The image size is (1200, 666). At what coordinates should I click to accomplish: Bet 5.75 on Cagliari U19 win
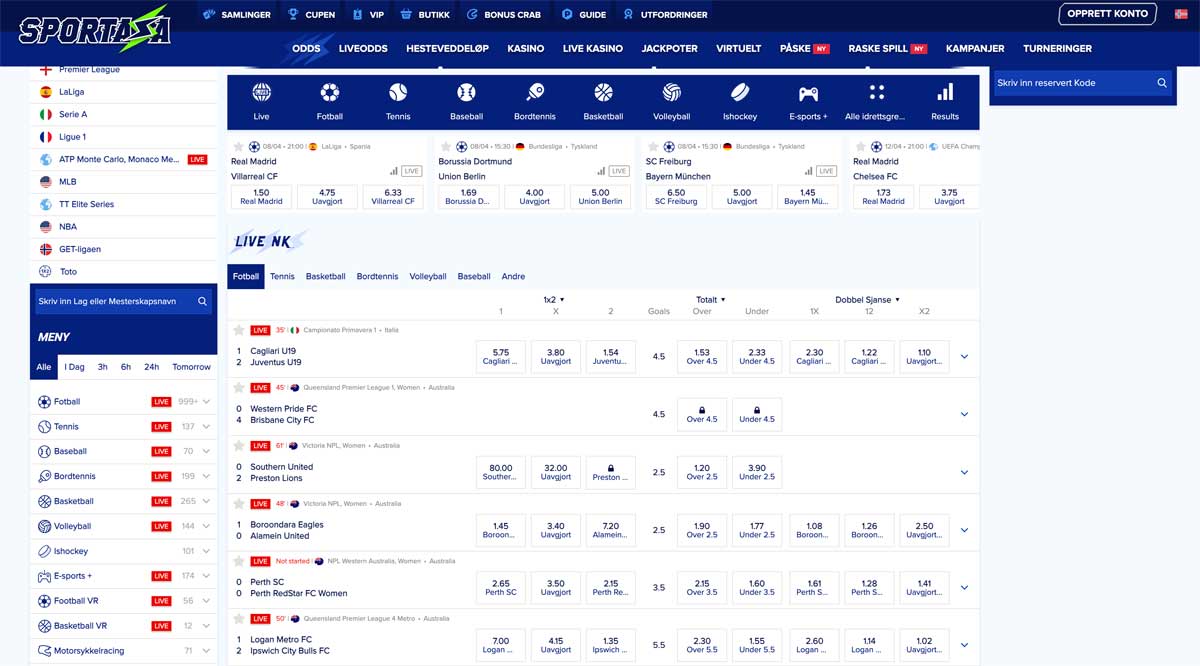point(501,357)
